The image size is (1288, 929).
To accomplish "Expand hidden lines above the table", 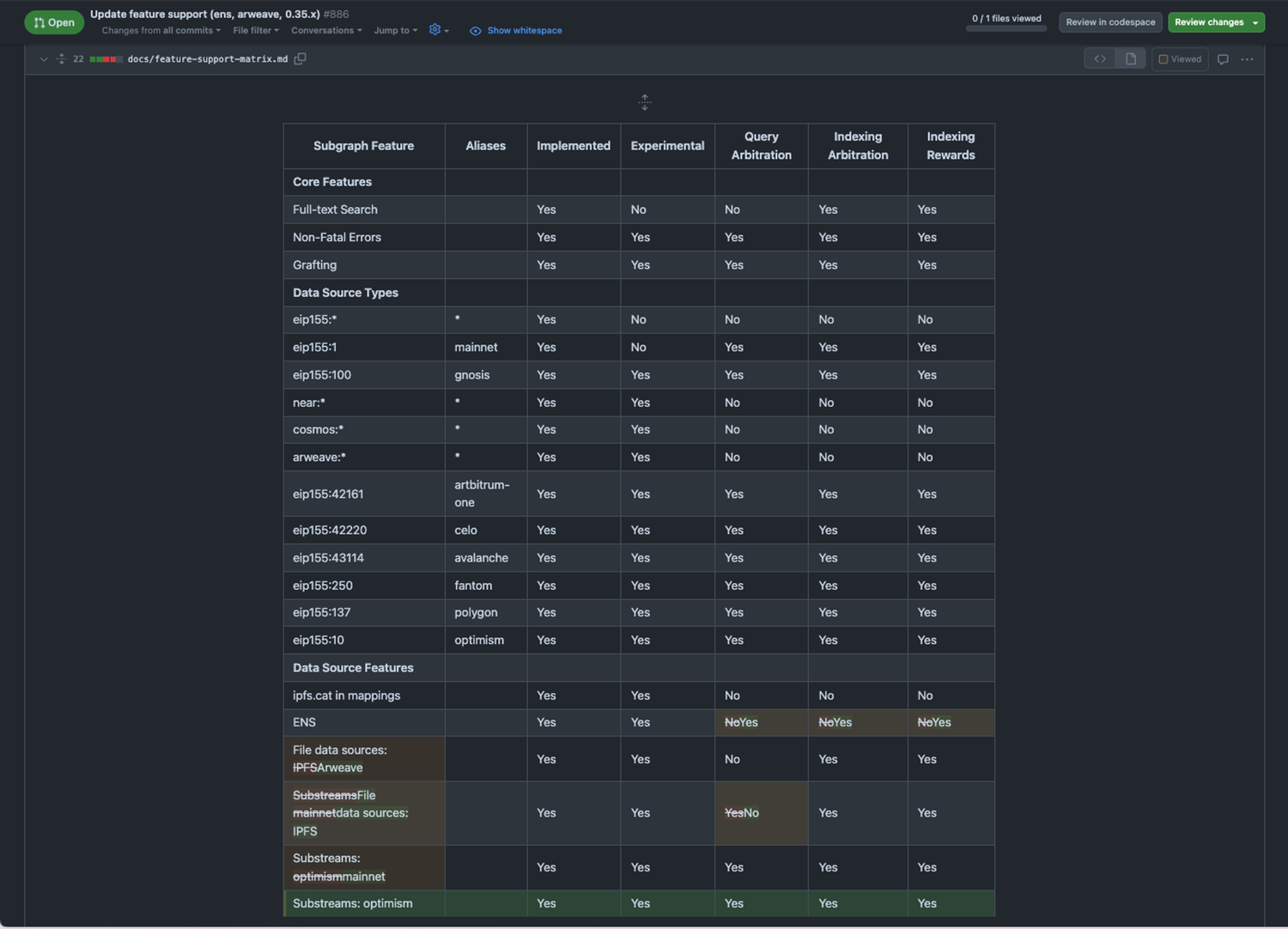I will click(x=645, y=102).
